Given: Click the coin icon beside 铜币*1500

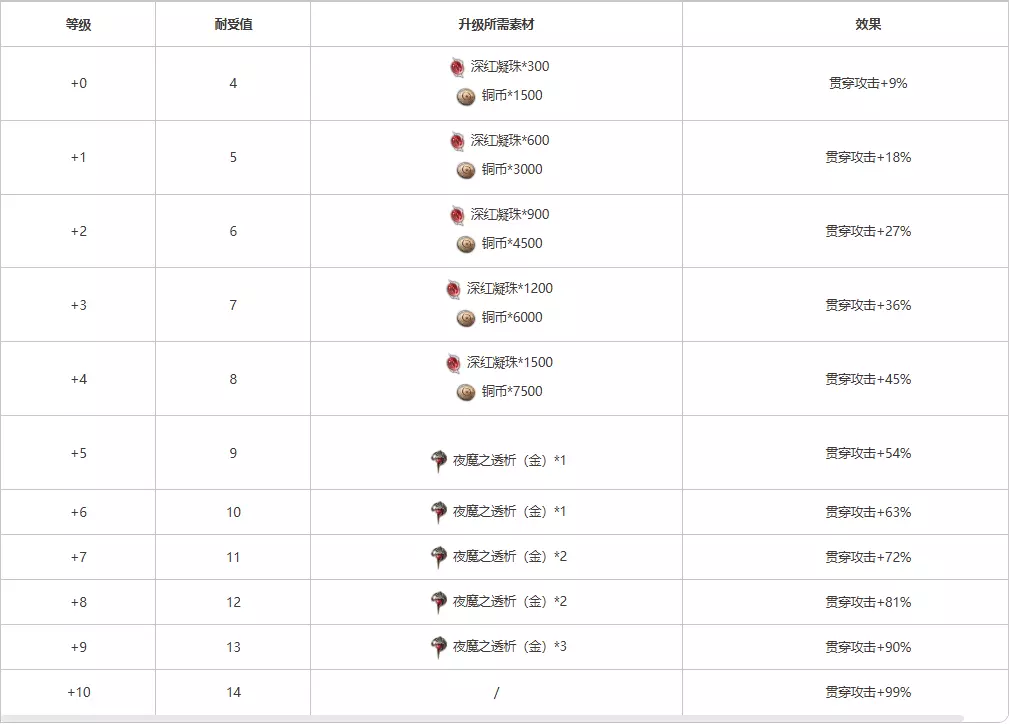Looking at the screenshot, I should pyautogui.click(x=466, y=96).
